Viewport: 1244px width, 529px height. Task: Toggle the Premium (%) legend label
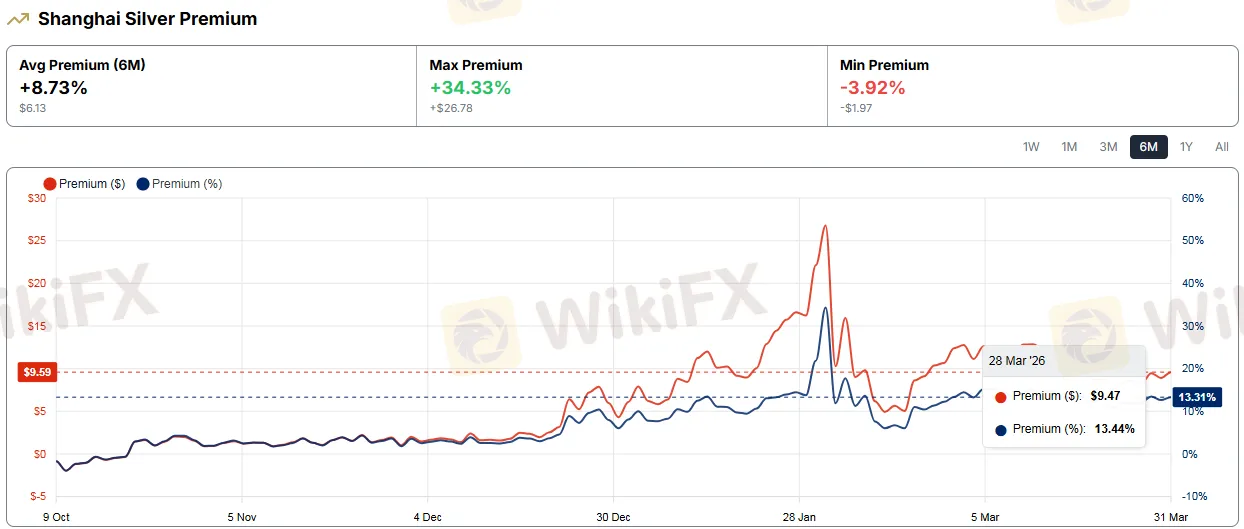[187, 184]
